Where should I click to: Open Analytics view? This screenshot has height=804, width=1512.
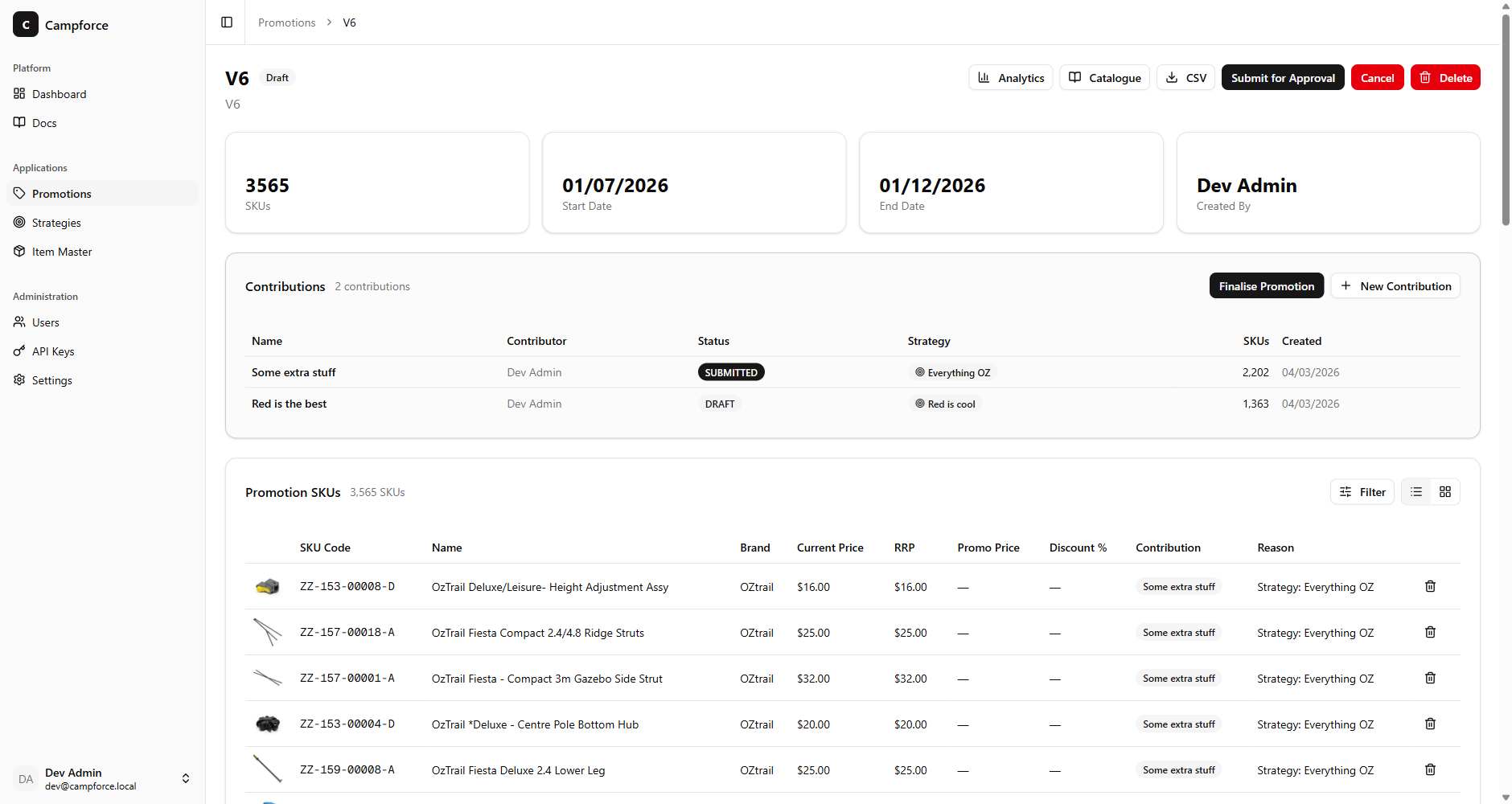point(1010,78)
